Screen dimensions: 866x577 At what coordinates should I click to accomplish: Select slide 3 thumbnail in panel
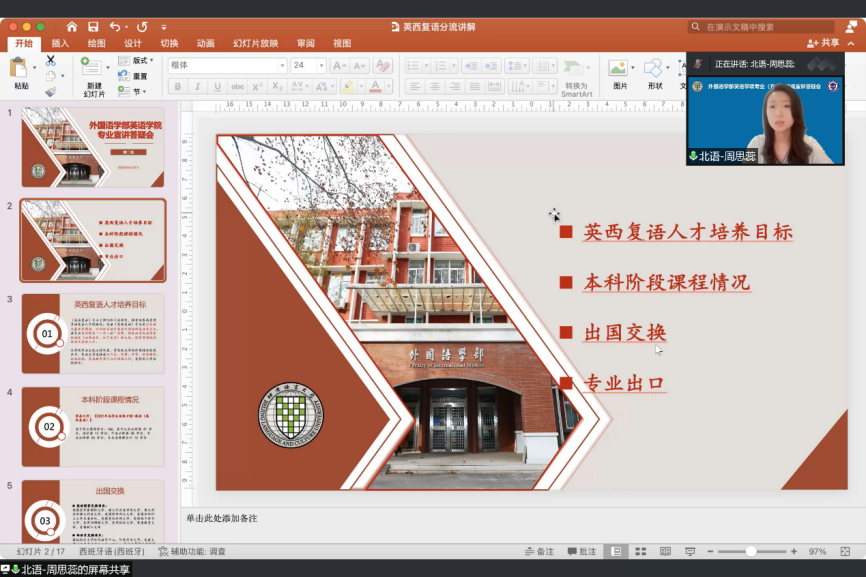pos(92,334)
